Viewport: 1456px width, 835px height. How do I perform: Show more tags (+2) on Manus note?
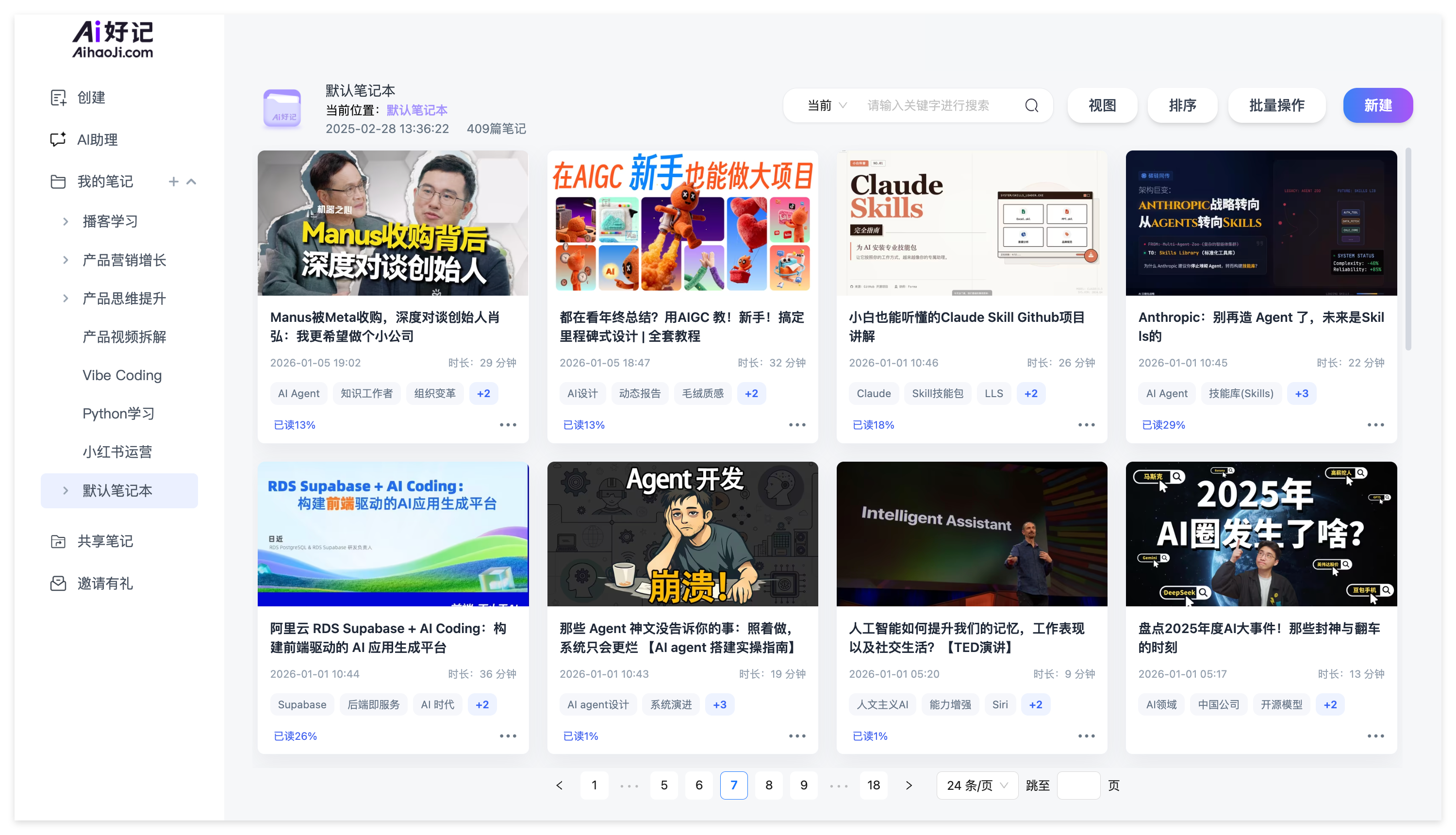483,393
